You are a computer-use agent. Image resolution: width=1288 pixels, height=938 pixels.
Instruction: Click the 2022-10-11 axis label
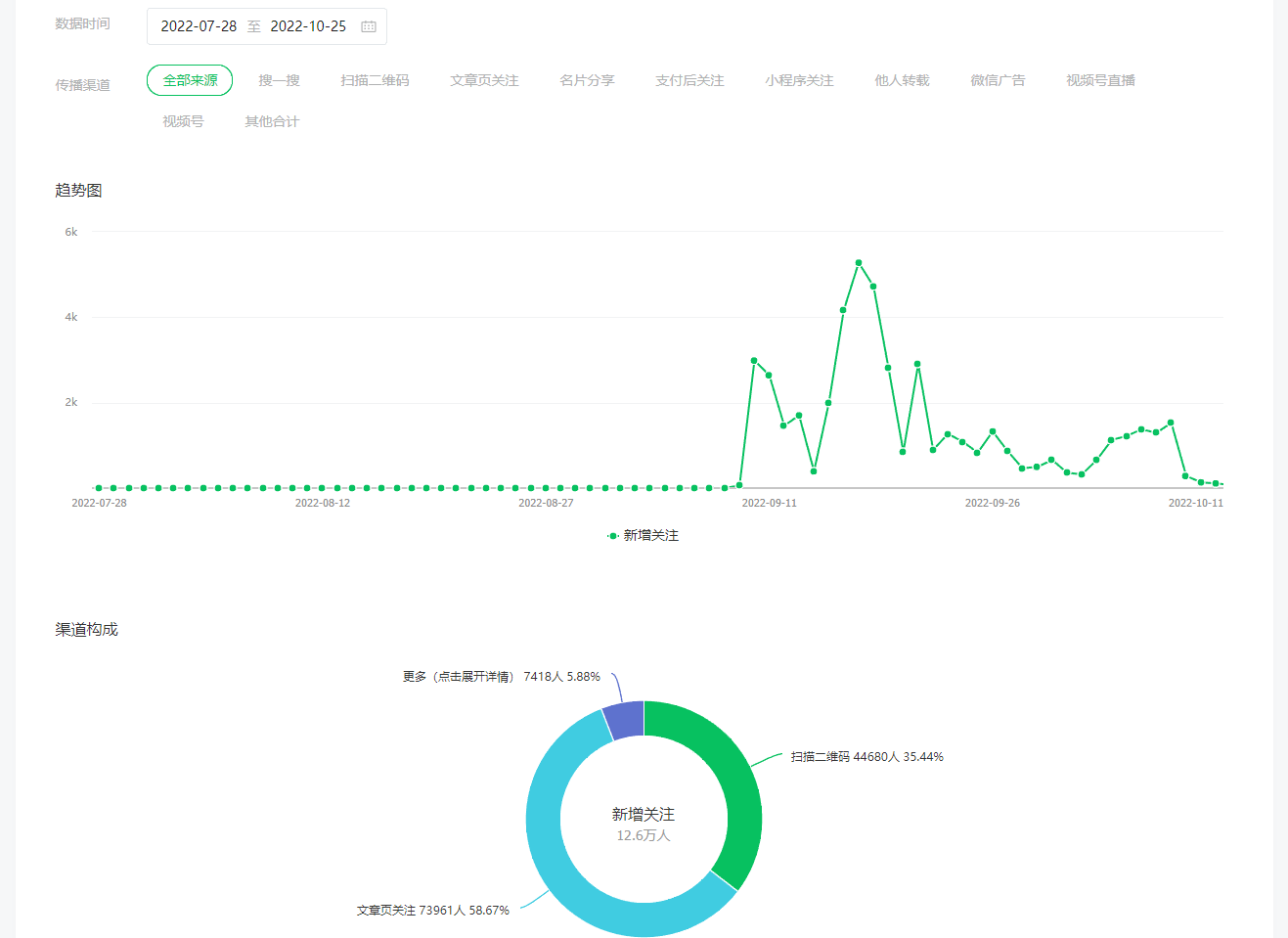click(x=1196, y=503)
